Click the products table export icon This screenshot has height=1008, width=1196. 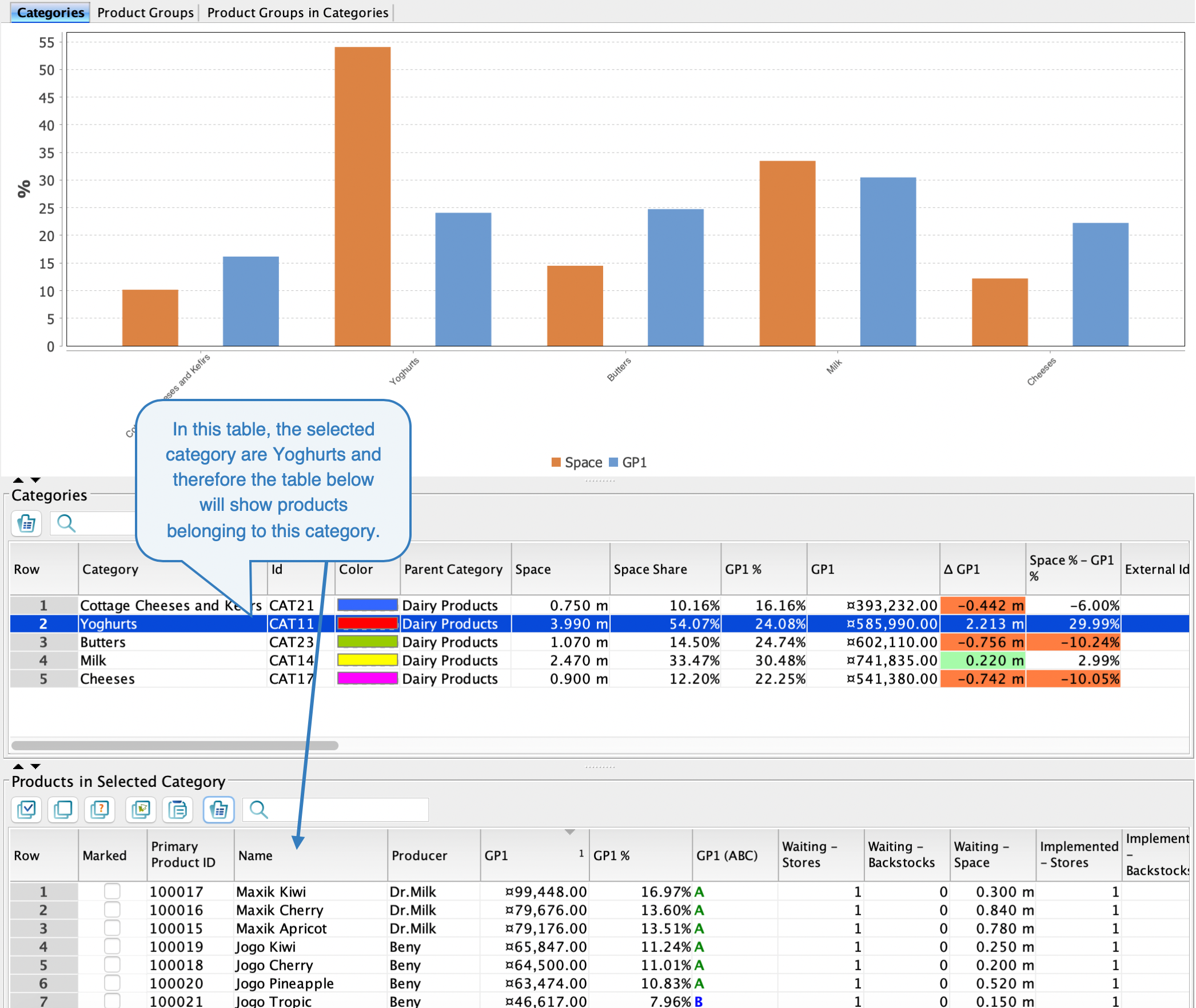click(219, 810)
